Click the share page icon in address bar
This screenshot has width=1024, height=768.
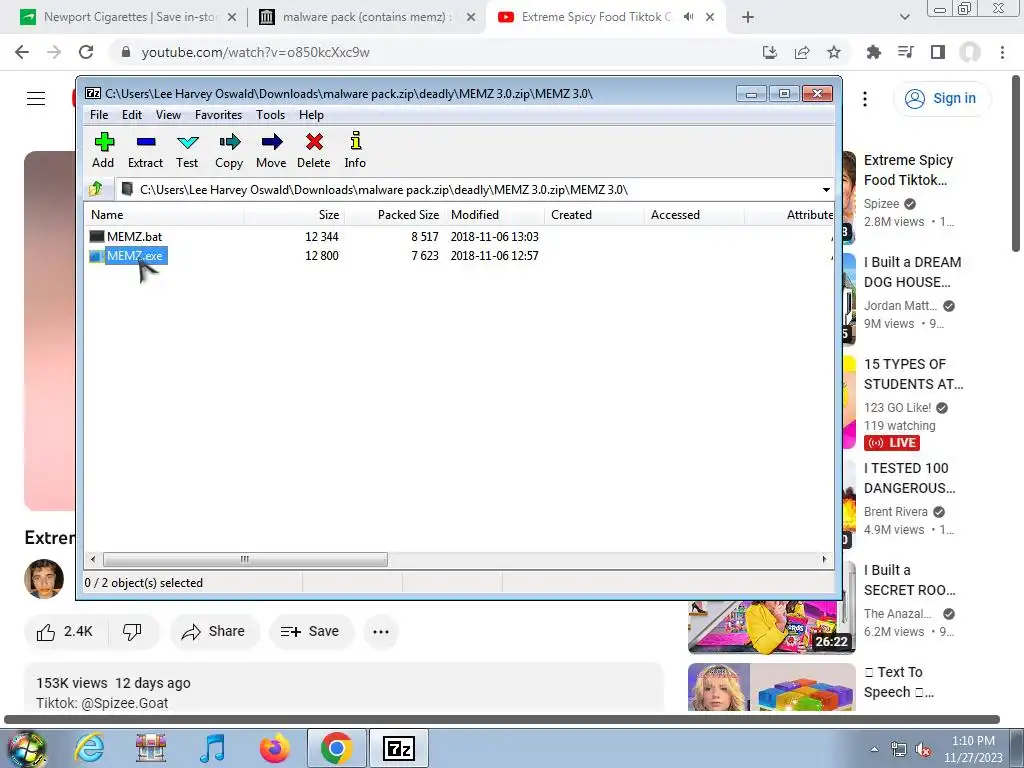coord(802,52)
